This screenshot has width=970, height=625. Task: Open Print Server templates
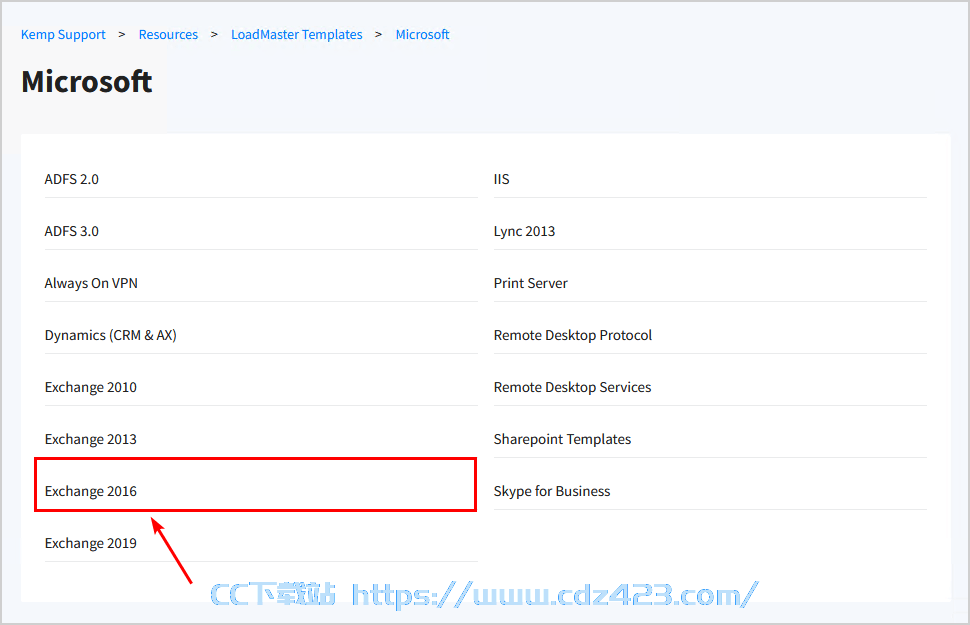tap(531, 283)
